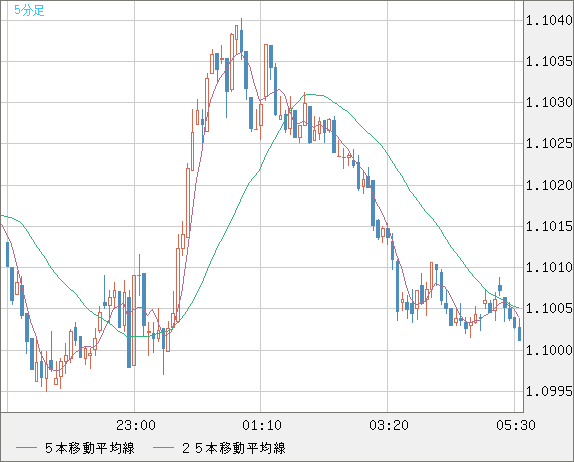
Task: Click the 03:20 time axis label
Action: (x=389, y=425)
